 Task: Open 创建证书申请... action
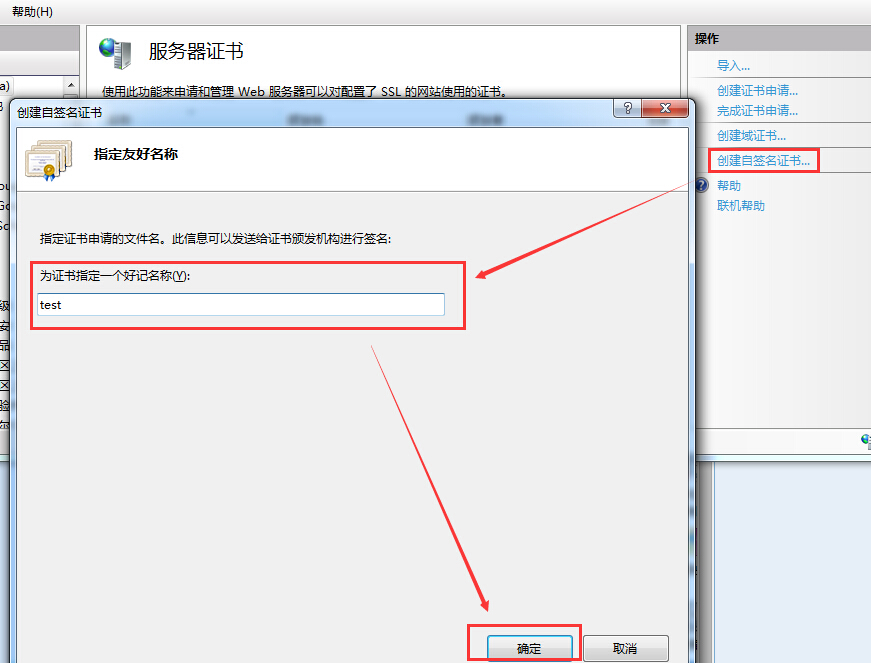coord(757,90)
